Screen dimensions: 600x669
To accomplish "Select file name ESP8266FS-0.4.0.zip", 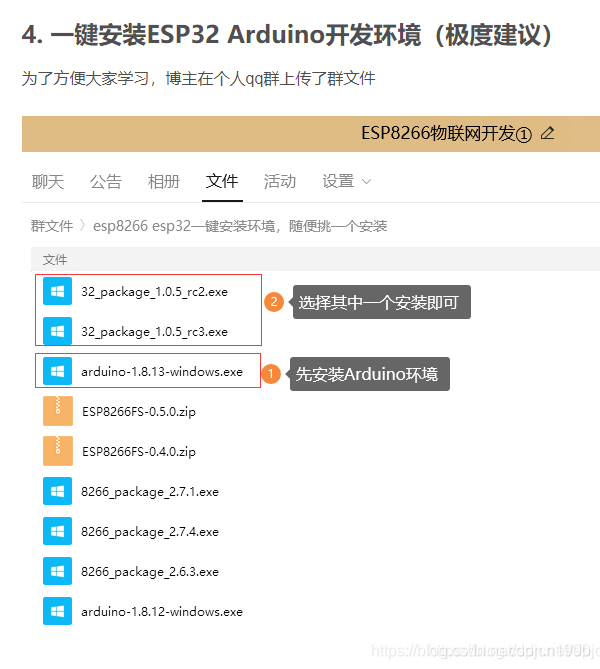I will tap(139, 451).
